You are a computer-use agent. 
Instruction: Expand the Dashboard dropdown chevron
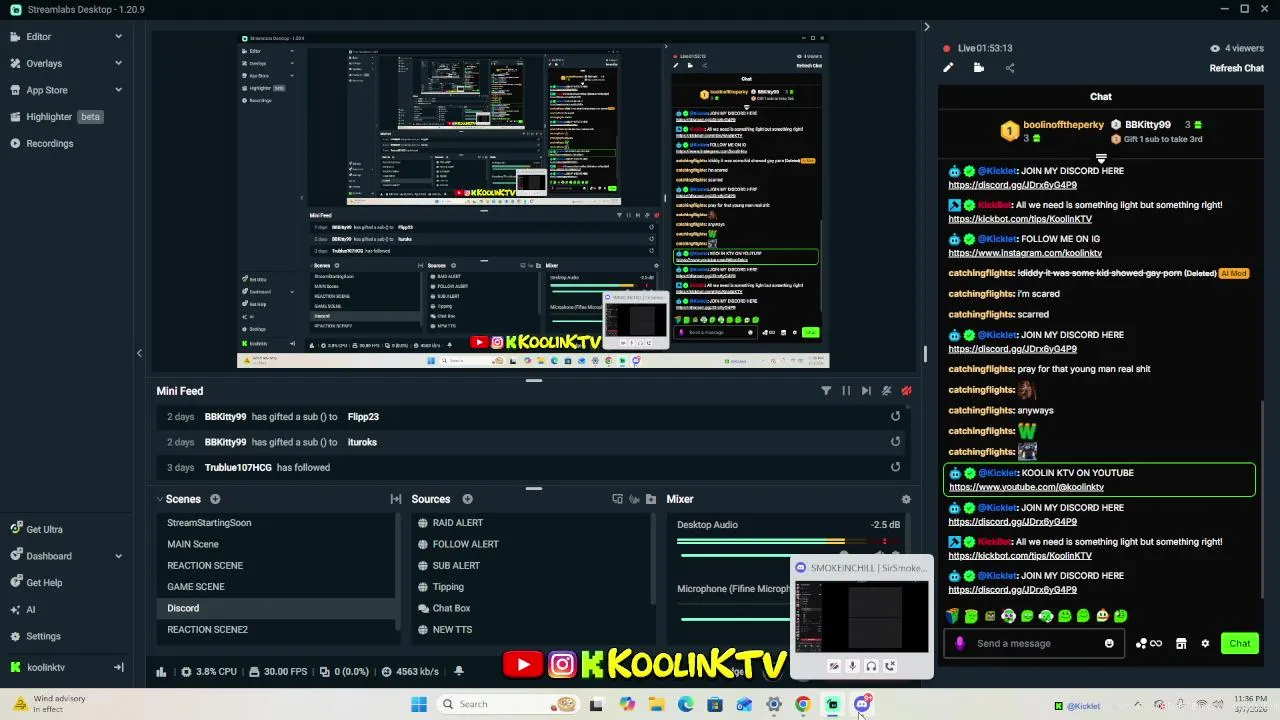pos(118,556)
